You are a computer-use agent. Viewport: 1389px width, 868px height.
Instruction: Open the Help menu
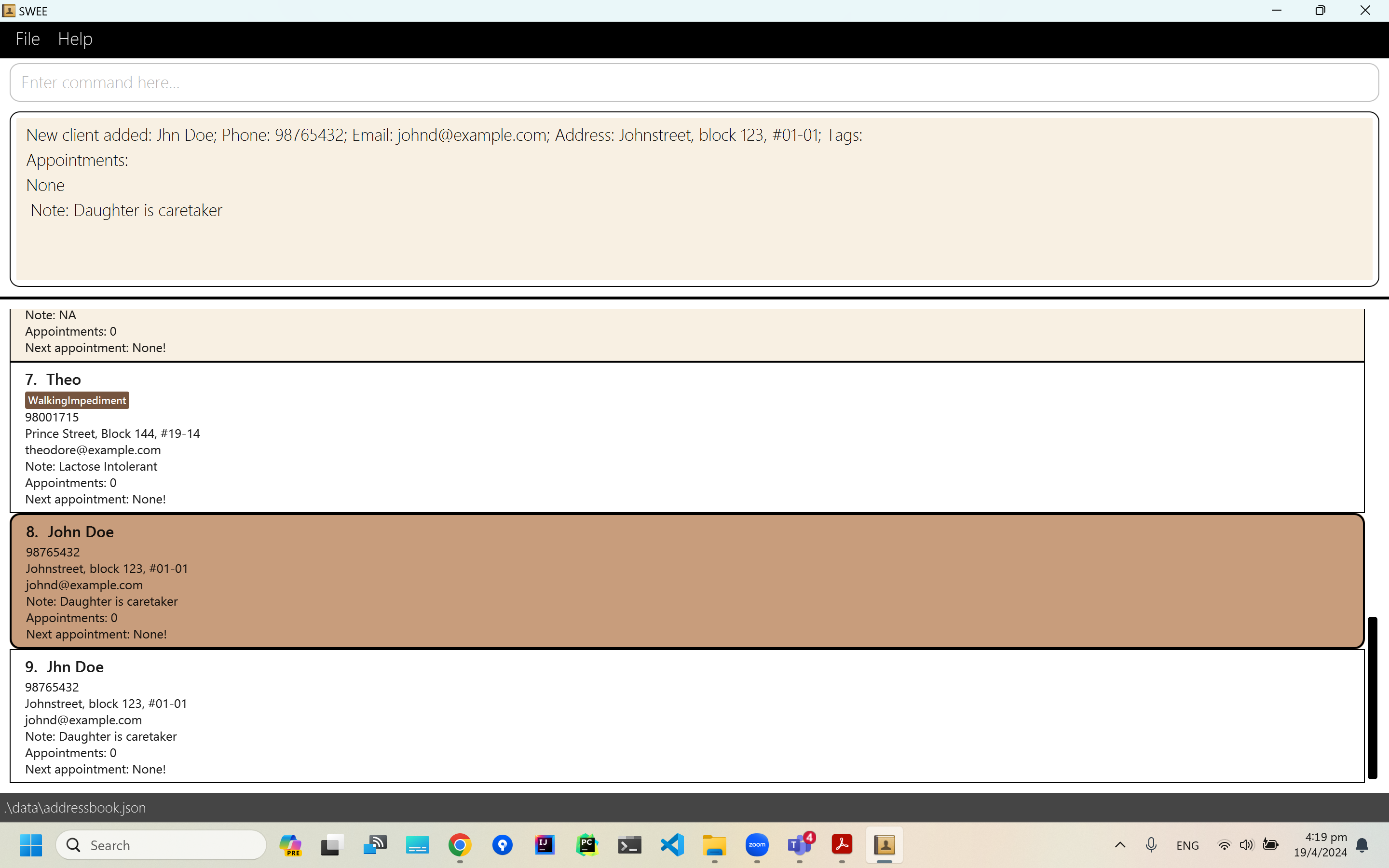[x=75, y=39]
